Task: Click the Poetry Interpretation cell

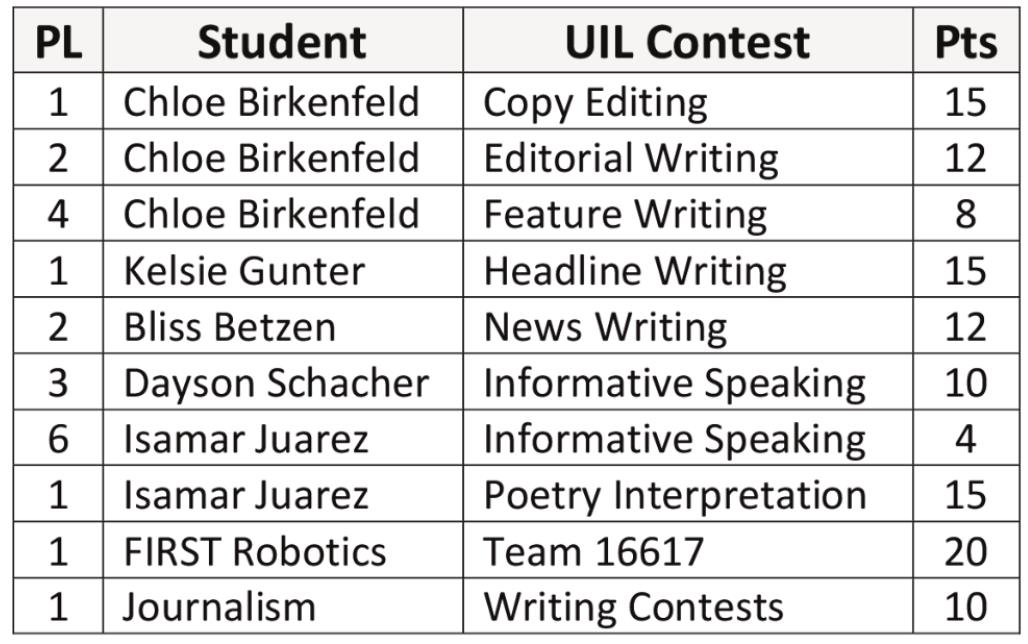Action: (x=688, y=494)
